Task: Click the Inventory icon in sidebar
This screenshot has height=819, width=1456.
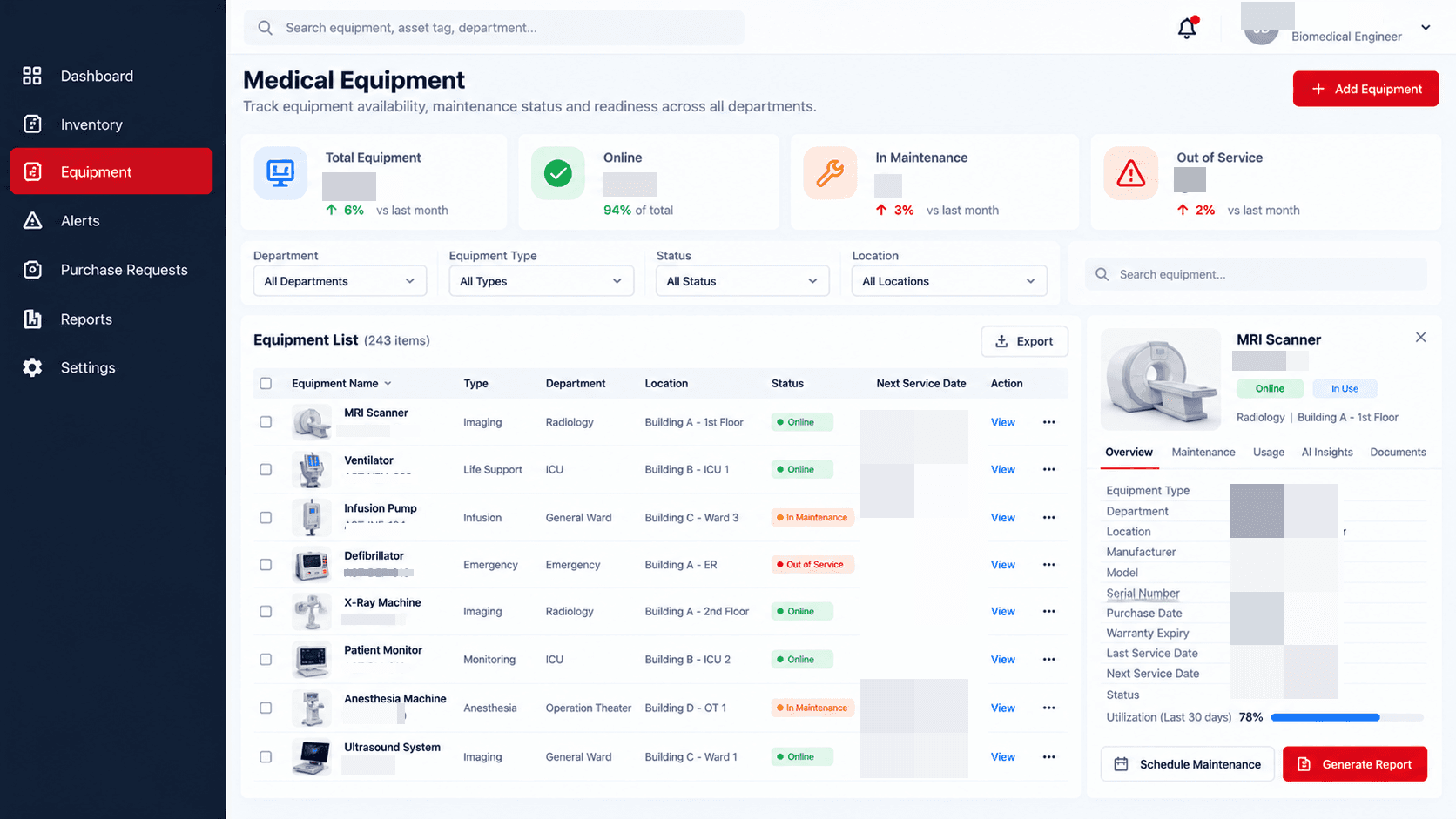Action: point(32,124)
